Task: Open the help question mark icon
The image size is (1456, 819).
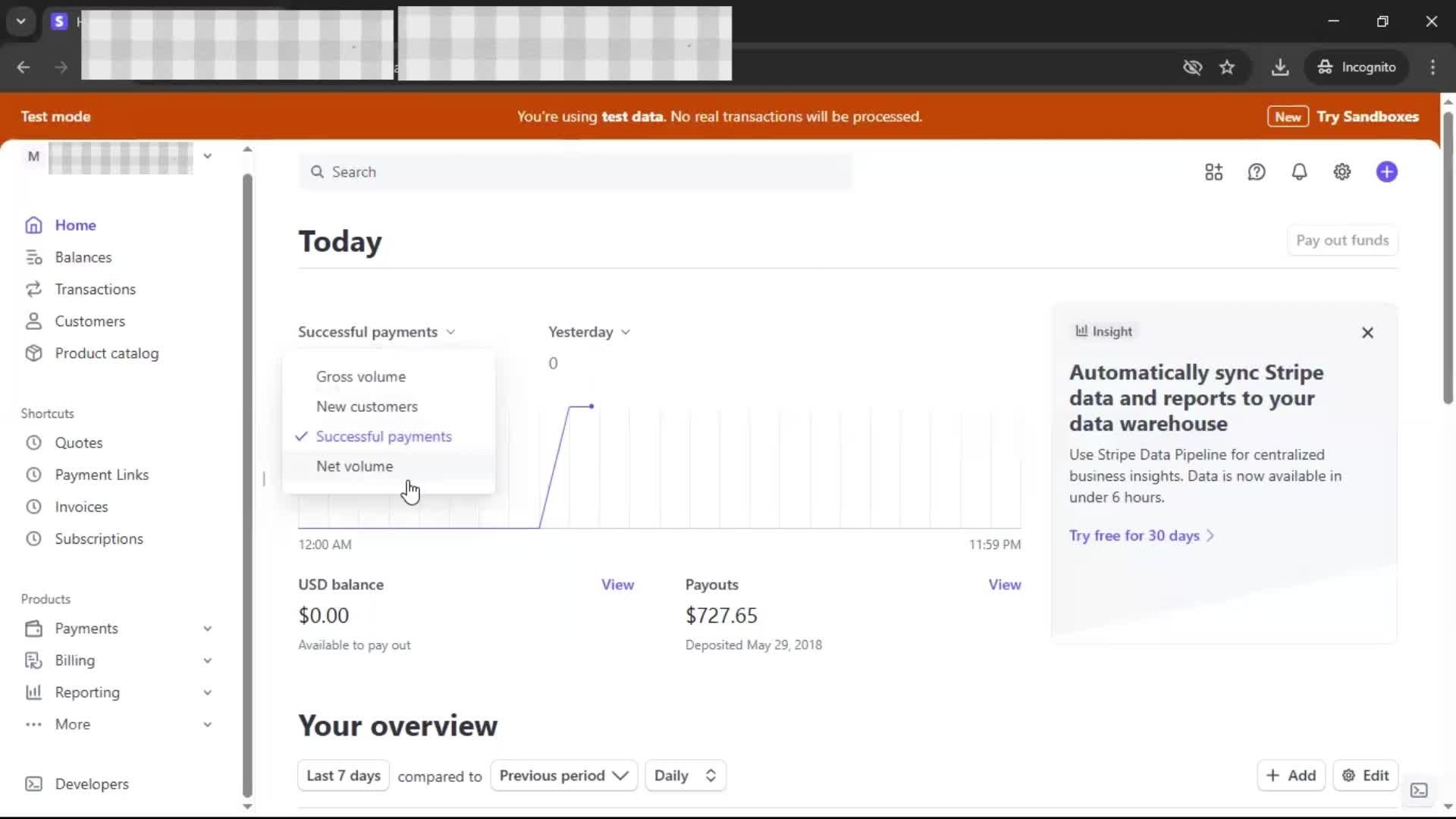Action: [1257, 172]
